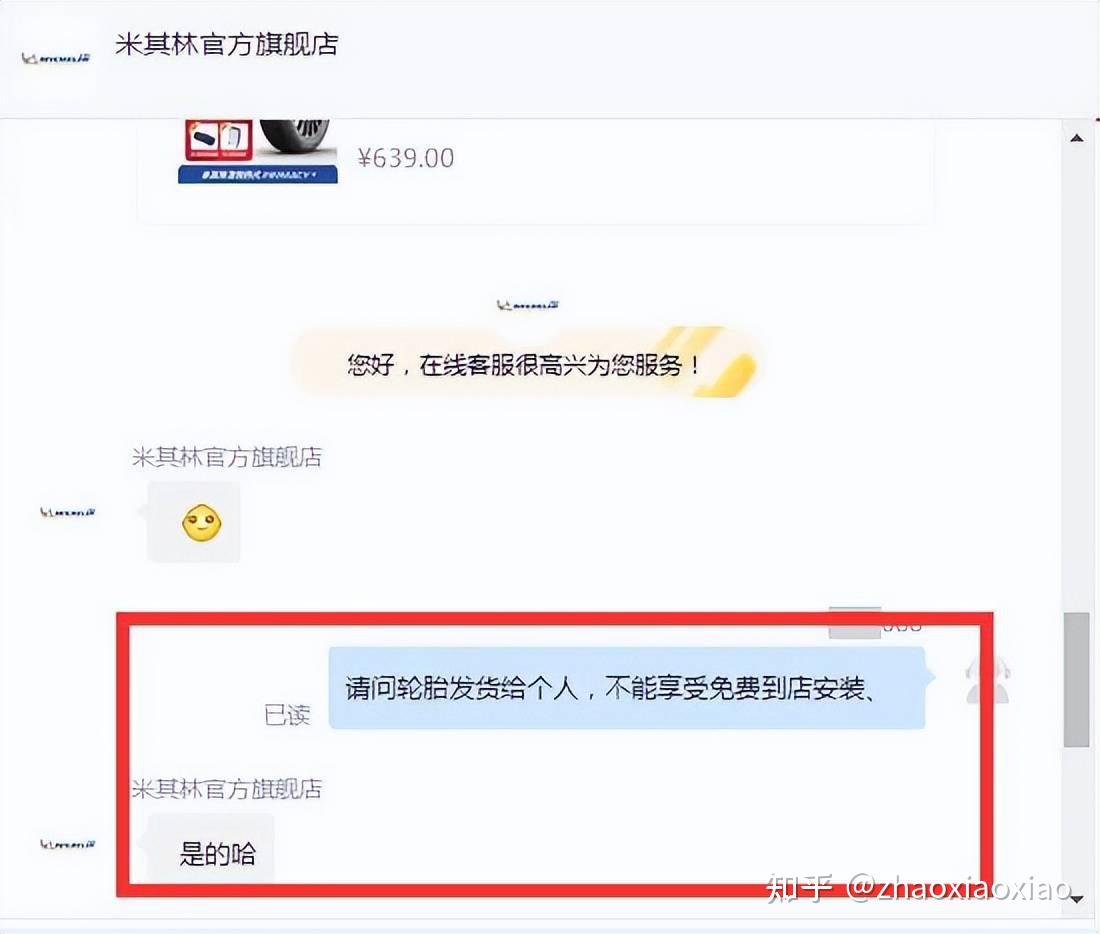
Task: Click the scrollbar up arrow
Action: (1077, 138)
